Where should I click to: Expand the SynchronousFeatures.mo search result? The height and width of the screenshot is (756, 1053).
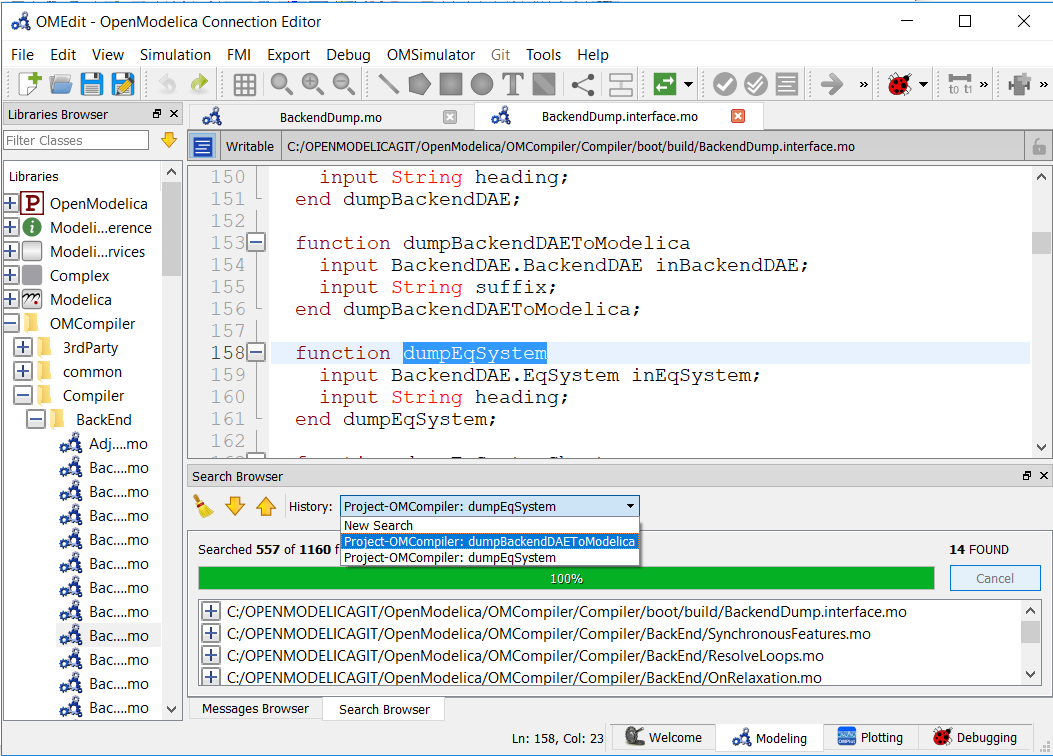click(x=211, y=634)
